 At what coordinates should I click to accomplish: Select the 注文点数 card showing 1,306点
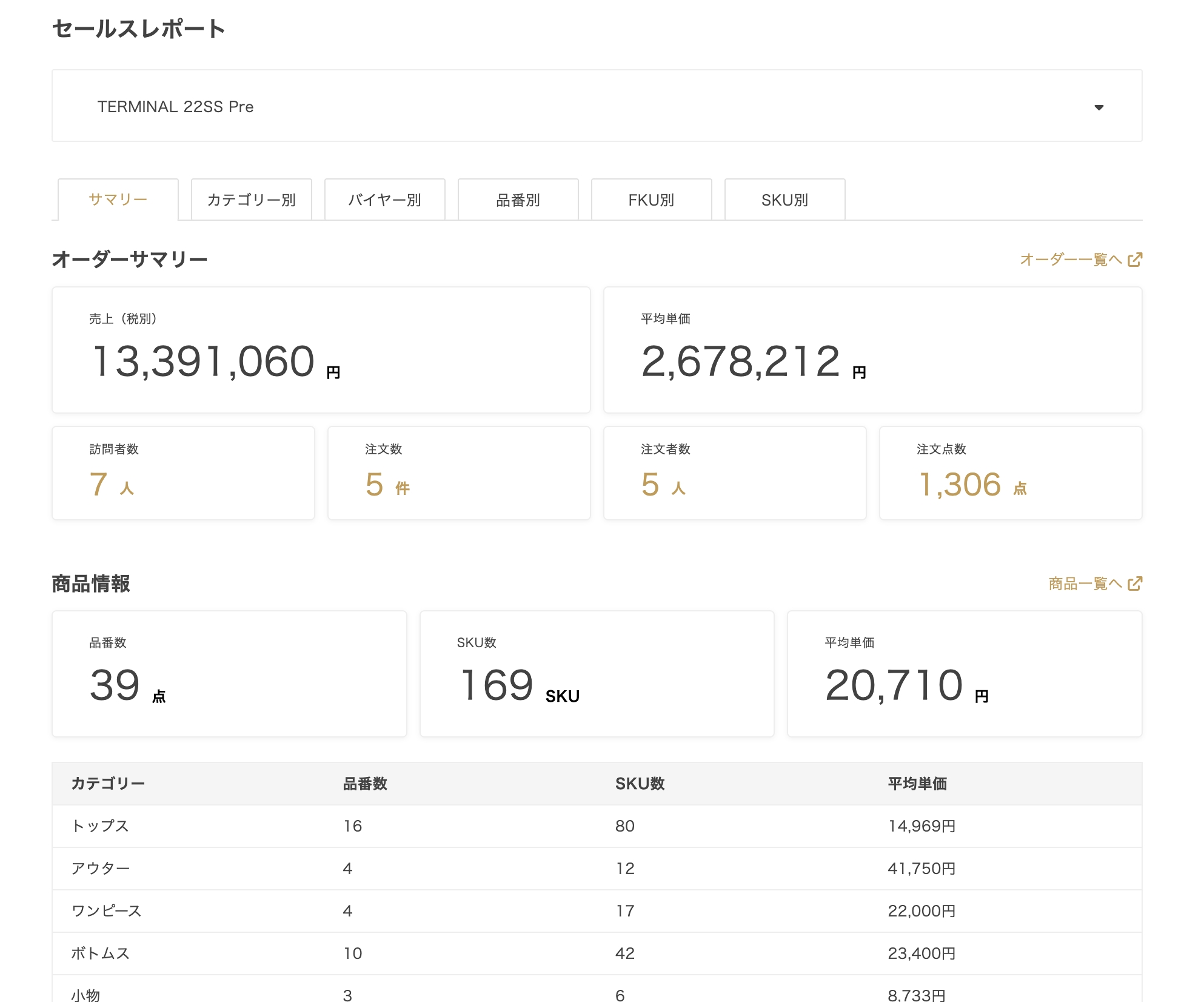tap(1009, 473)
